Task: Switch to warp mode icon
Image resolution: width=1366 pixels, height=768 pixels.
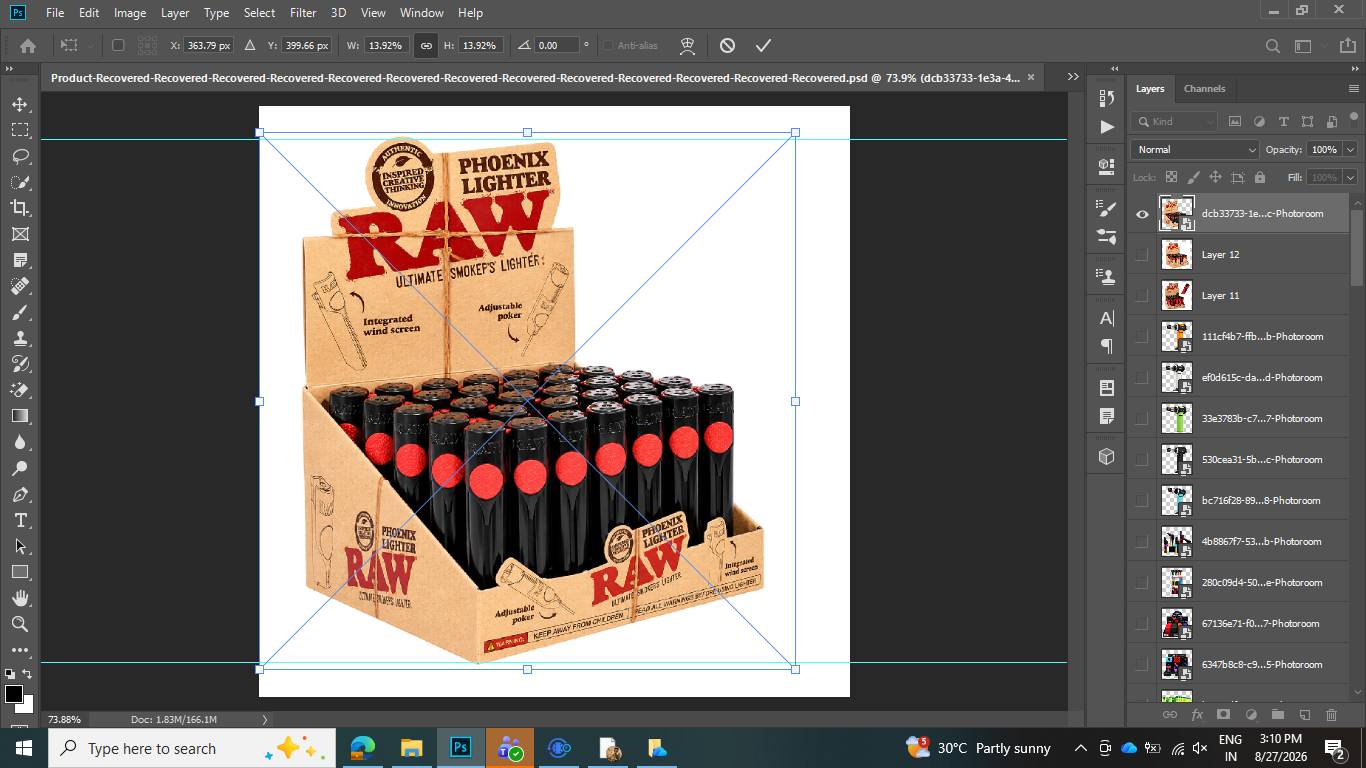Action: coord(687,45)
